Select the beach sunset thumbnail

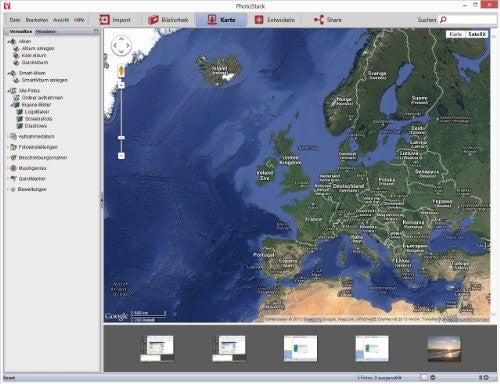[444, 349]
